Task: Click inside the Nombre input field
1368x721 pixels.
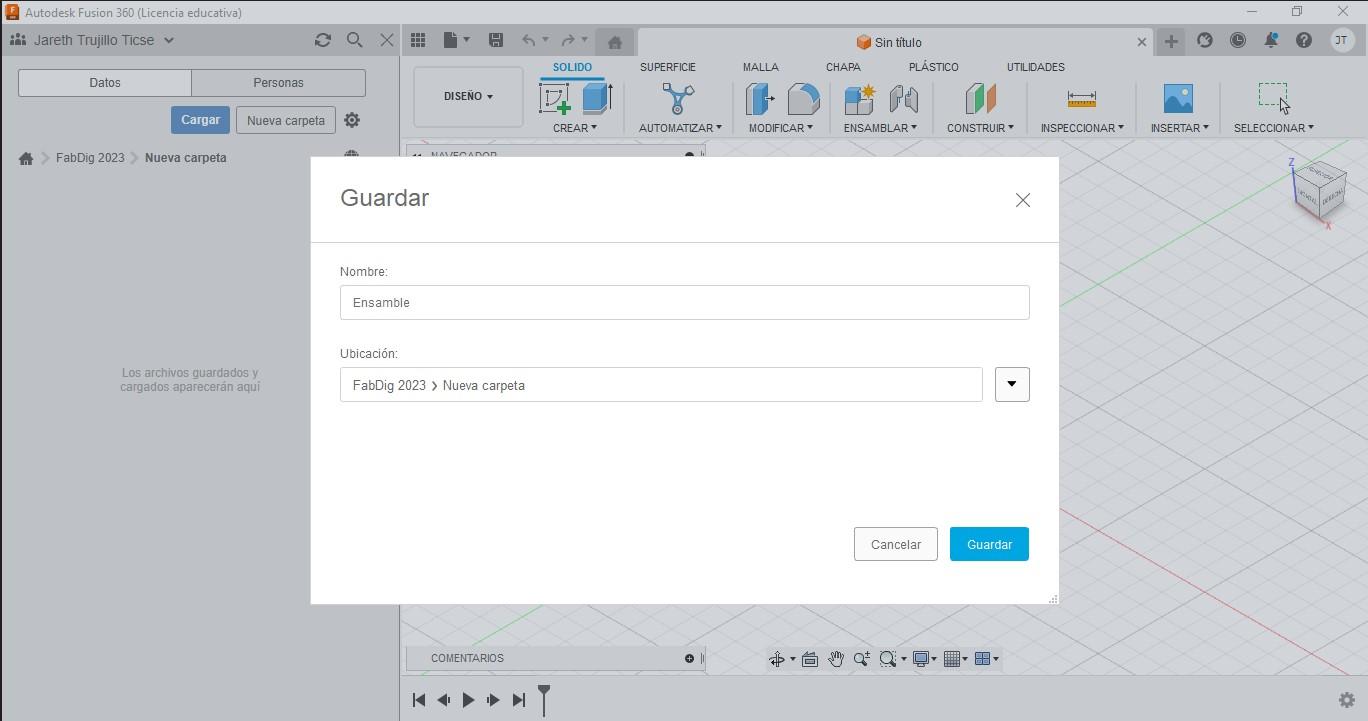Action: [x=684, y=302]
